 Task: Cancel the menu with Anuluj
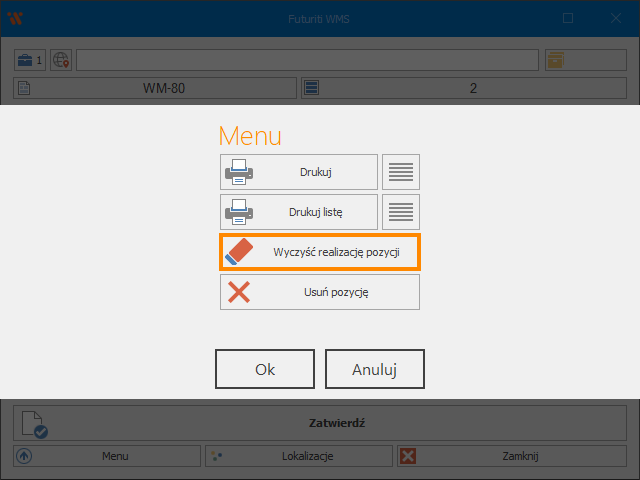[375, 369]
